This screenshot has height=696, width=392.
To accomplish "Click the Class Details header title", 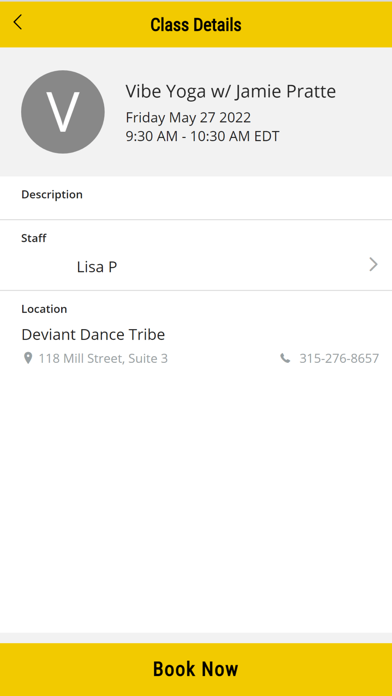I will pyautogui.click(x=196, y=24).
